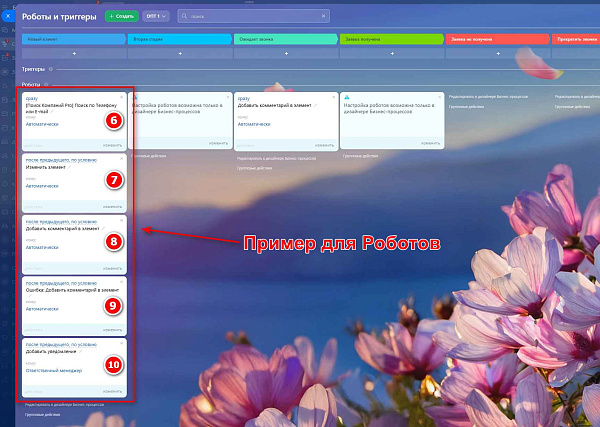Image resolution: width=600 pixels, height=427 pixels.
Task: Focus the поиск search field
Action: coord(254,16)
